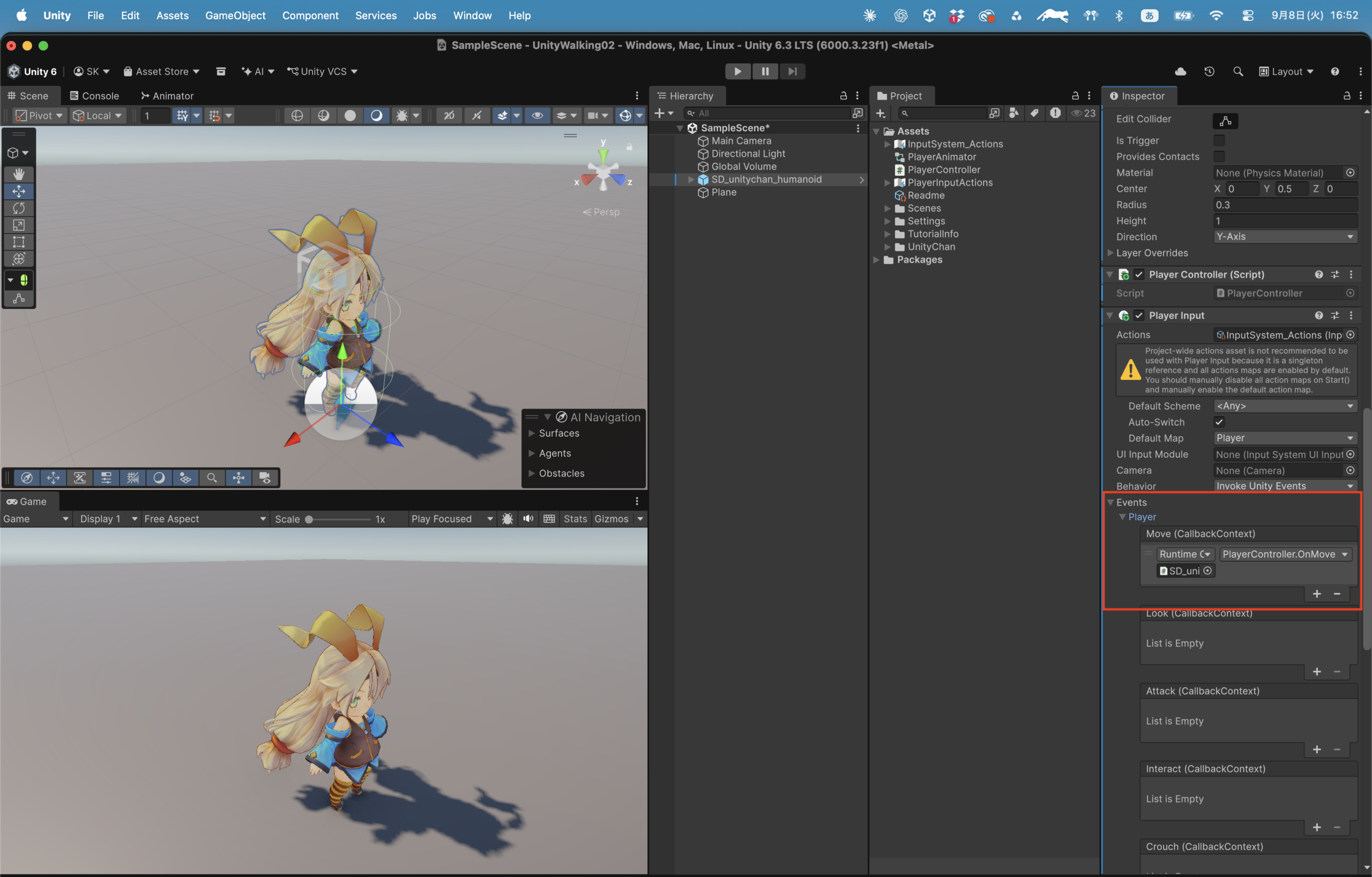Remove the Move event listener

coord(1337,594)
